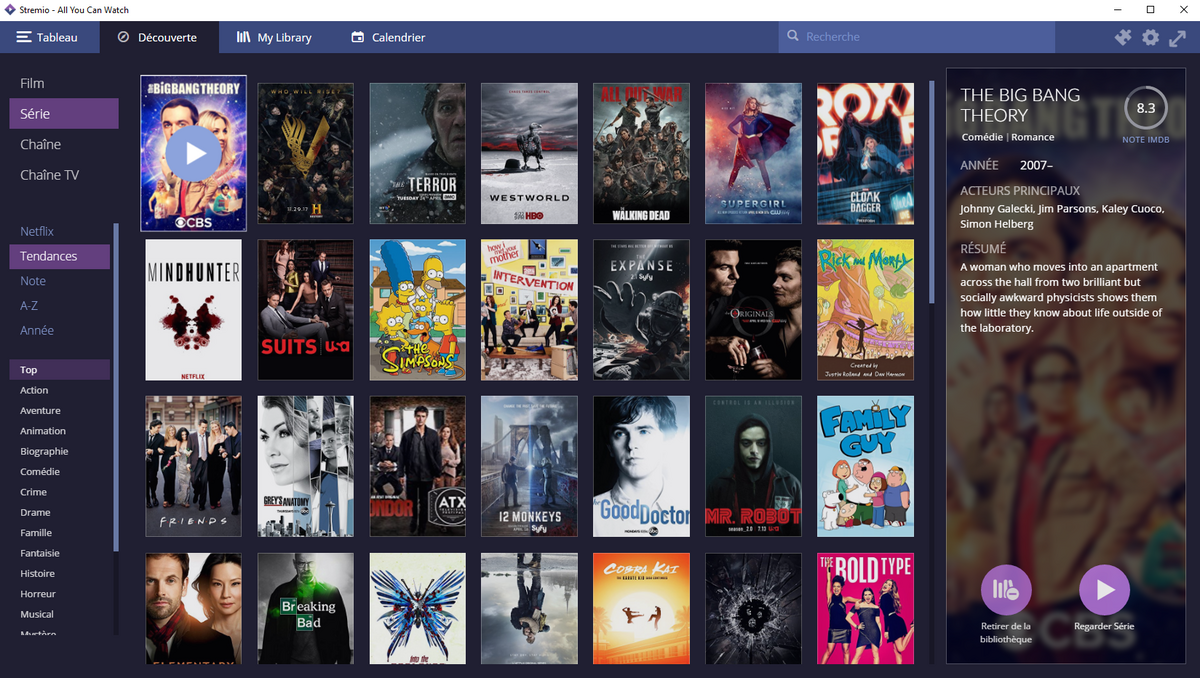Select the Top genre filter
The width and height of the screenshot is (1200, 678).
pos(60,370)
